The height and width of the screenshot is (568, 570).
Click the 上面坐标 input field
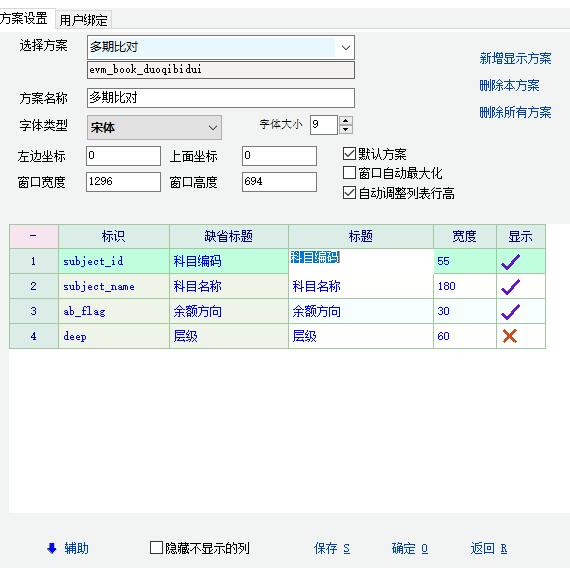coord(279,156)
